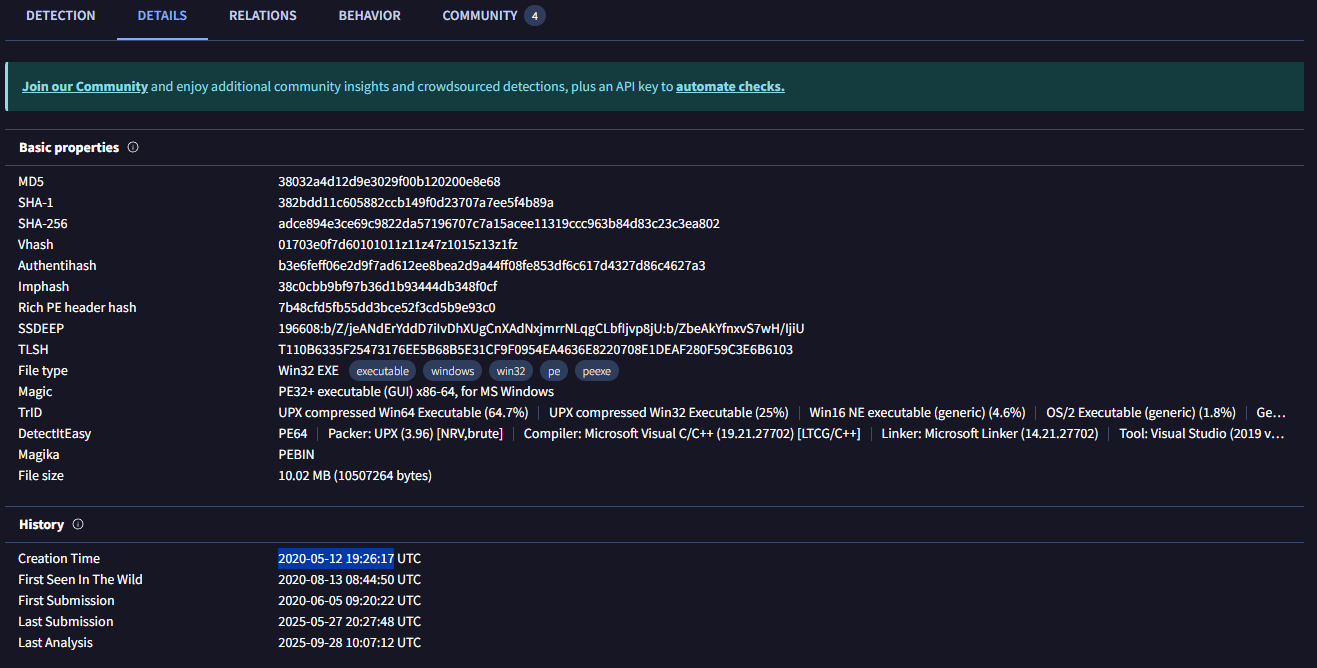Click the win32 file type tag
The image size is (1317, 668).
511,371
